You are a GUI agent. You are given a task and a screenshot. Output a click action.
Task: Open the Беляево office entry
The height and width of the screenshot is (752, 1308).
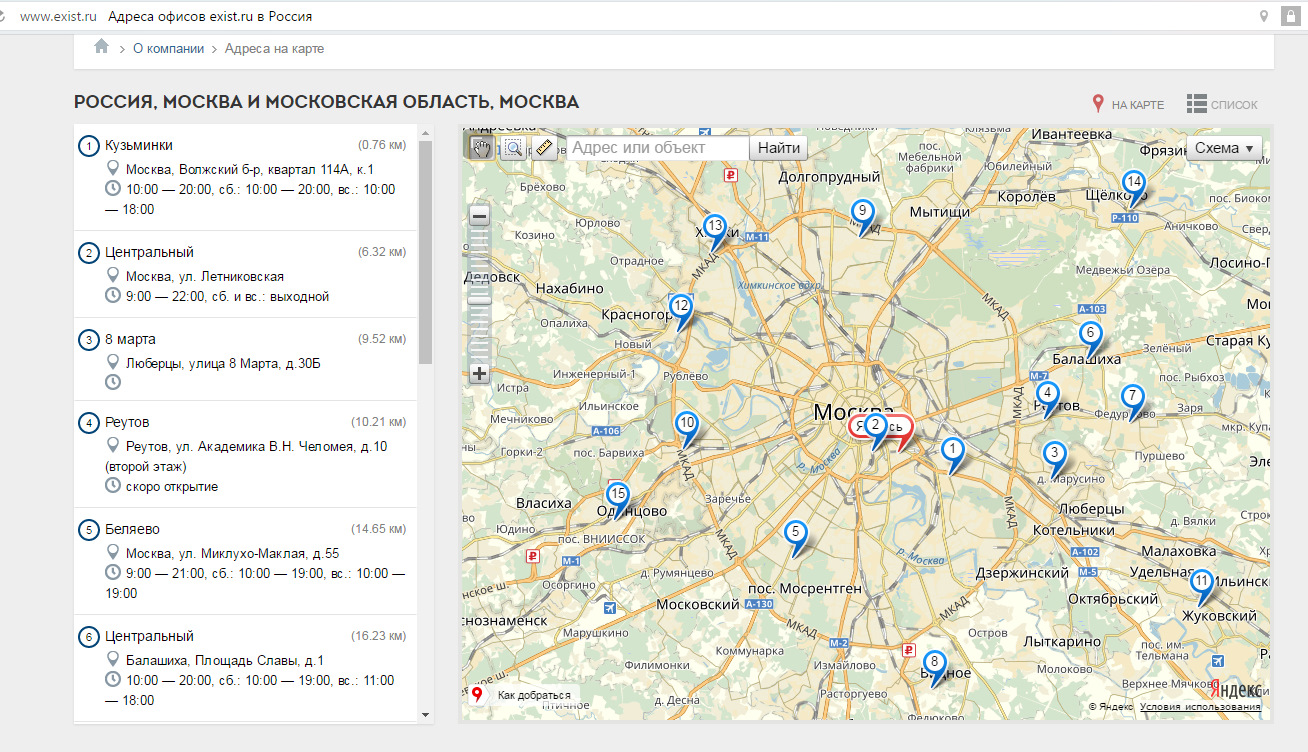[x=132, y=529]
